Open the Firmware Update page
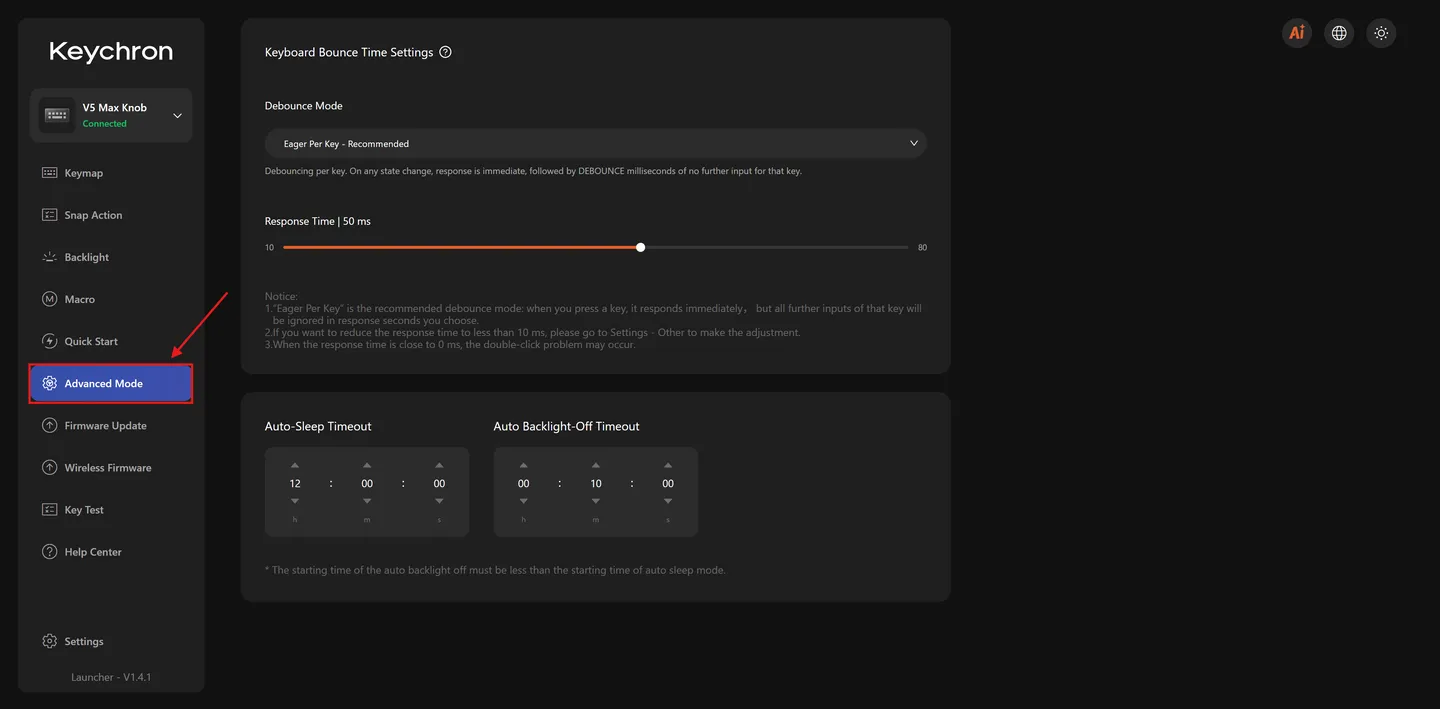 click(111, 425)
